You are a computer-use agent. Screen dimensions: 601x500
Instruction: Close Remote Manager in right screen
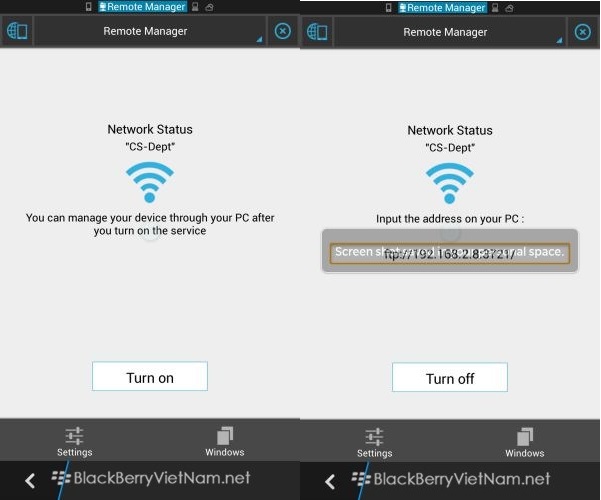(x=583, y=32)
